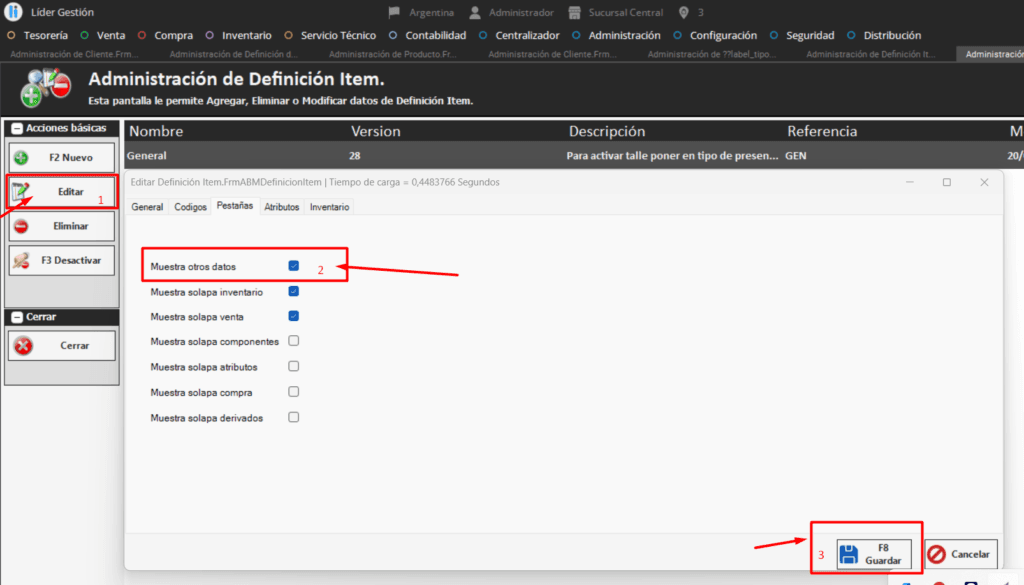The height and width of the screenshot is (585, 1024).
Task: Click the red Eliminar icon
Action: [x=22, y=226]
